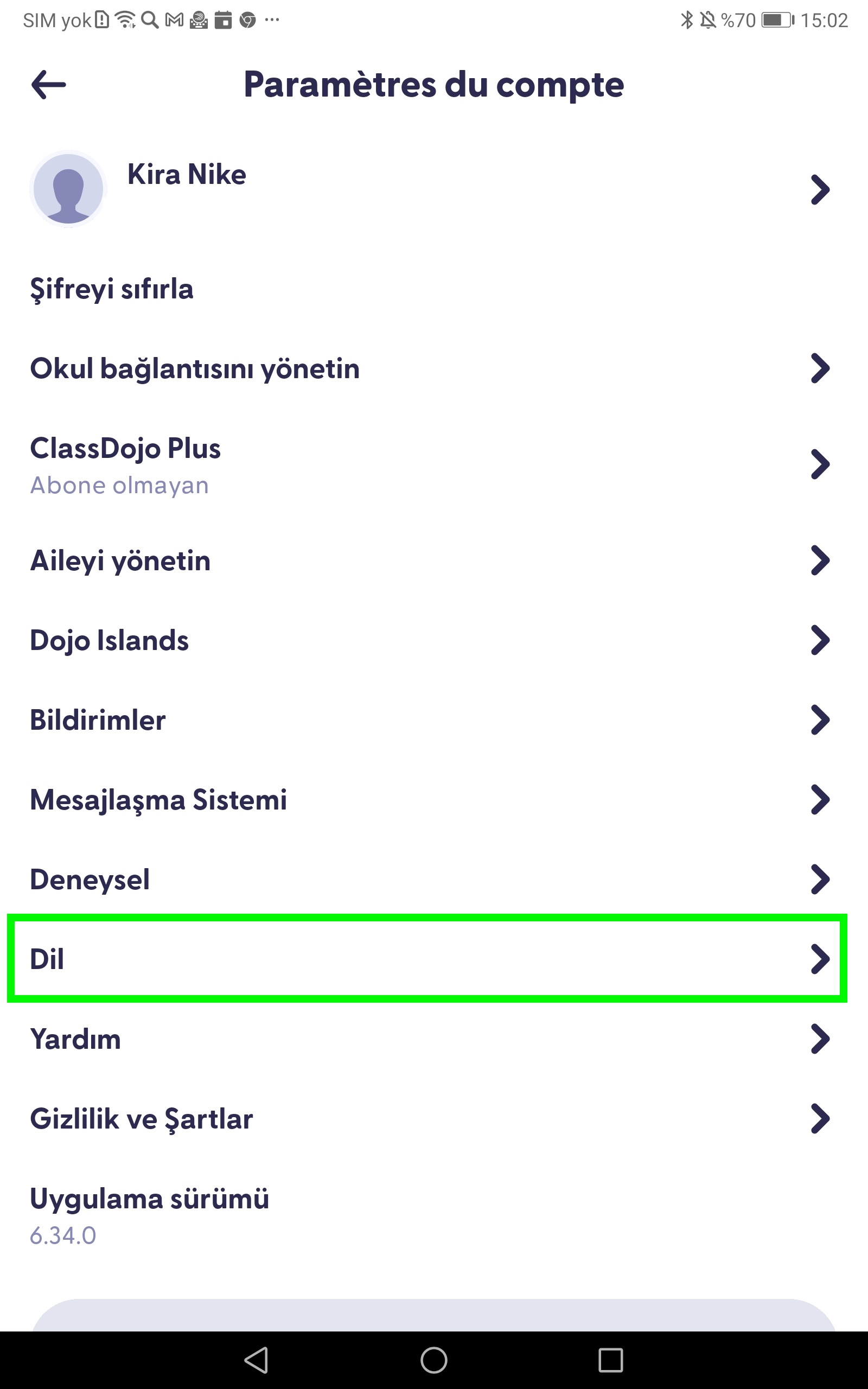Tap the chevron next to Yardım

[x=820, y=1039]
